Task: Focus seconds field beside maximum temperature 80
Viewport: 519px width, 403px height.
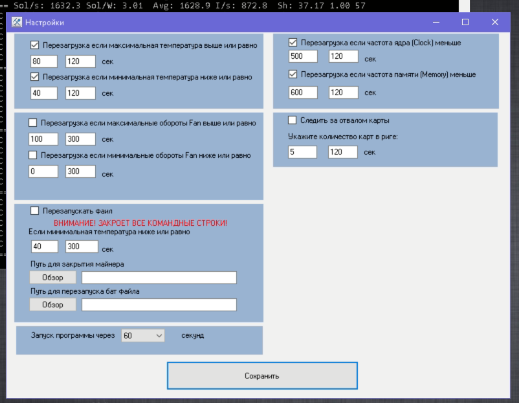Action: pos(80,61)
